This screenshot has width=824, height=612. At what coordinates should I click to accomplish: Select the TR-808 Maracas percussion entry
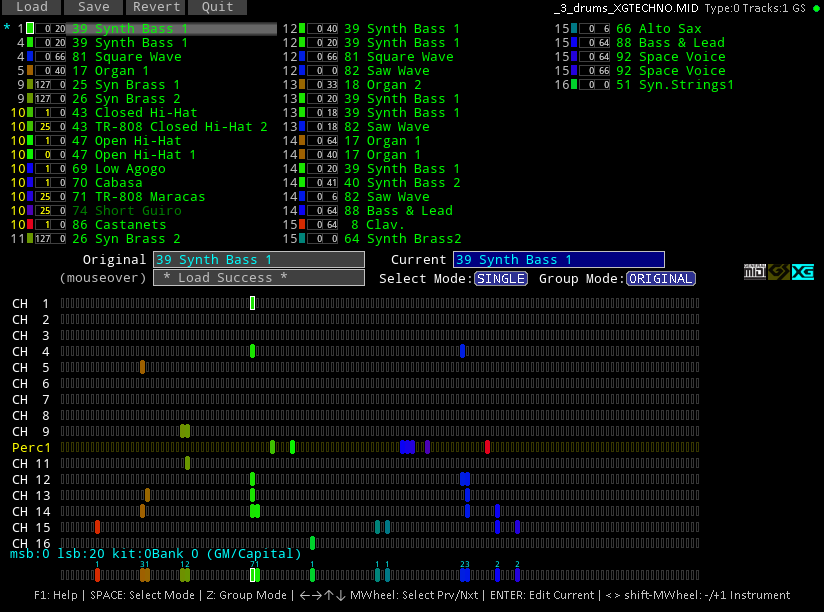click(138, 197)
